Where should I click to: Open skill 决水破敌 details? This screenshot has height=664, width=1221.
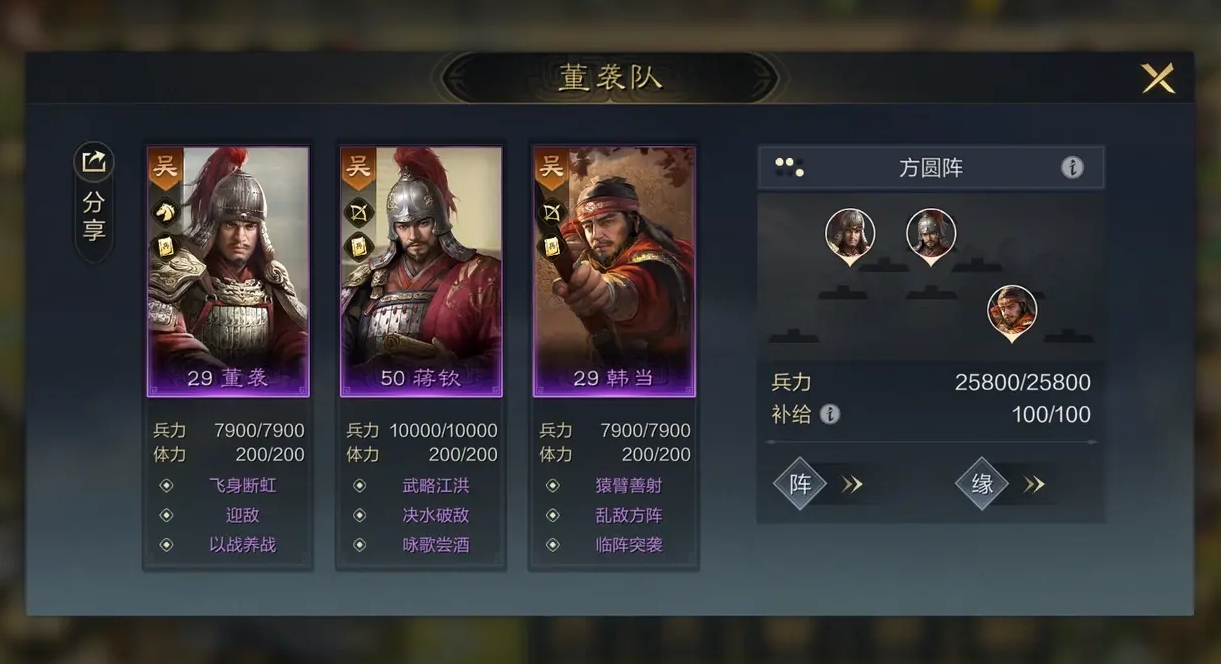point(435,516)
